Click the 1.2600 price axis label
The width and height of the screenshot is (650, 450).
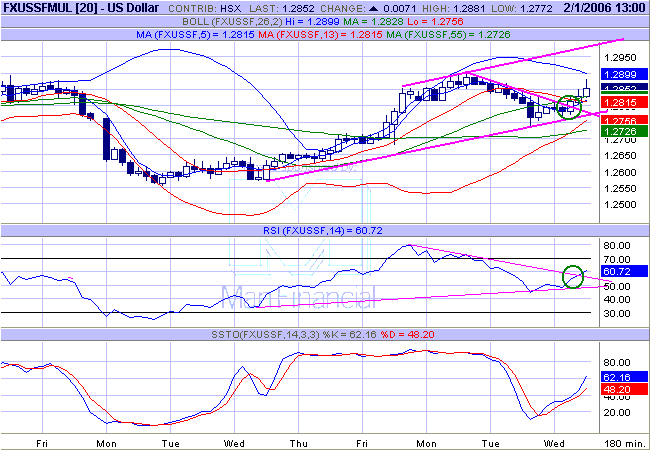(x=620, y=172)
